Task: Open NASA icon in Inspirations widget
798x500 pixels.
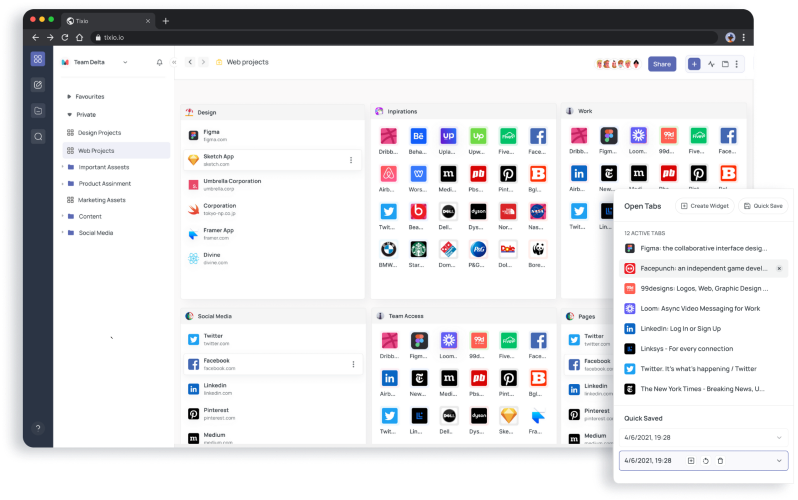Action: click(x=538, y=211)
